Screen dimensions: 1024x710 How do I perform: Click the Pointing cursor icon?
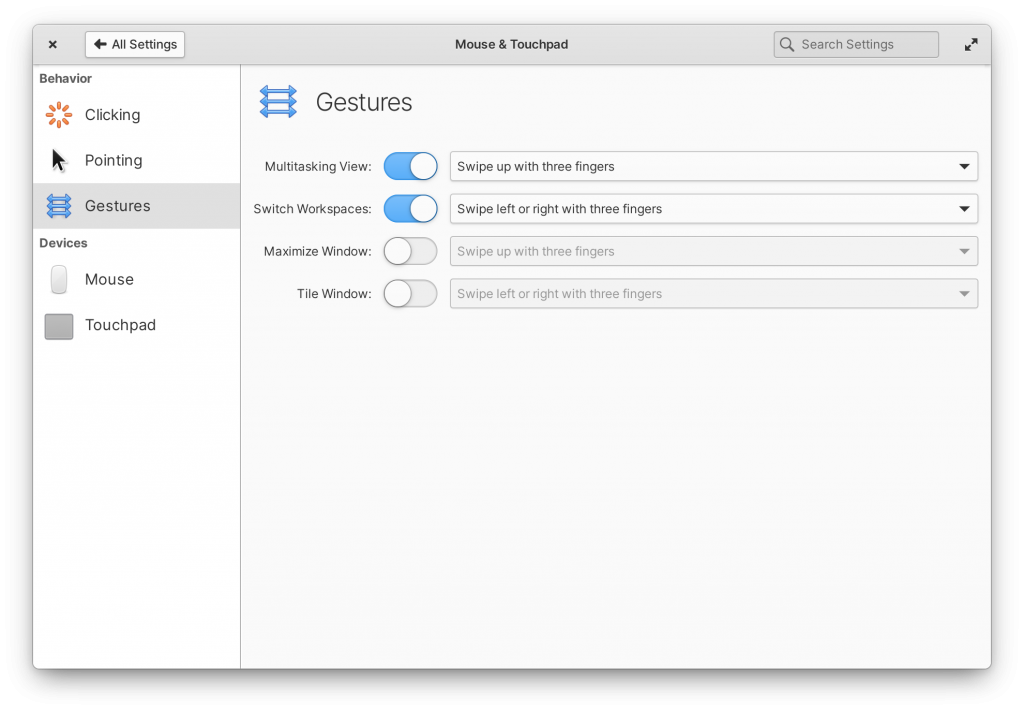pos(58,160)
